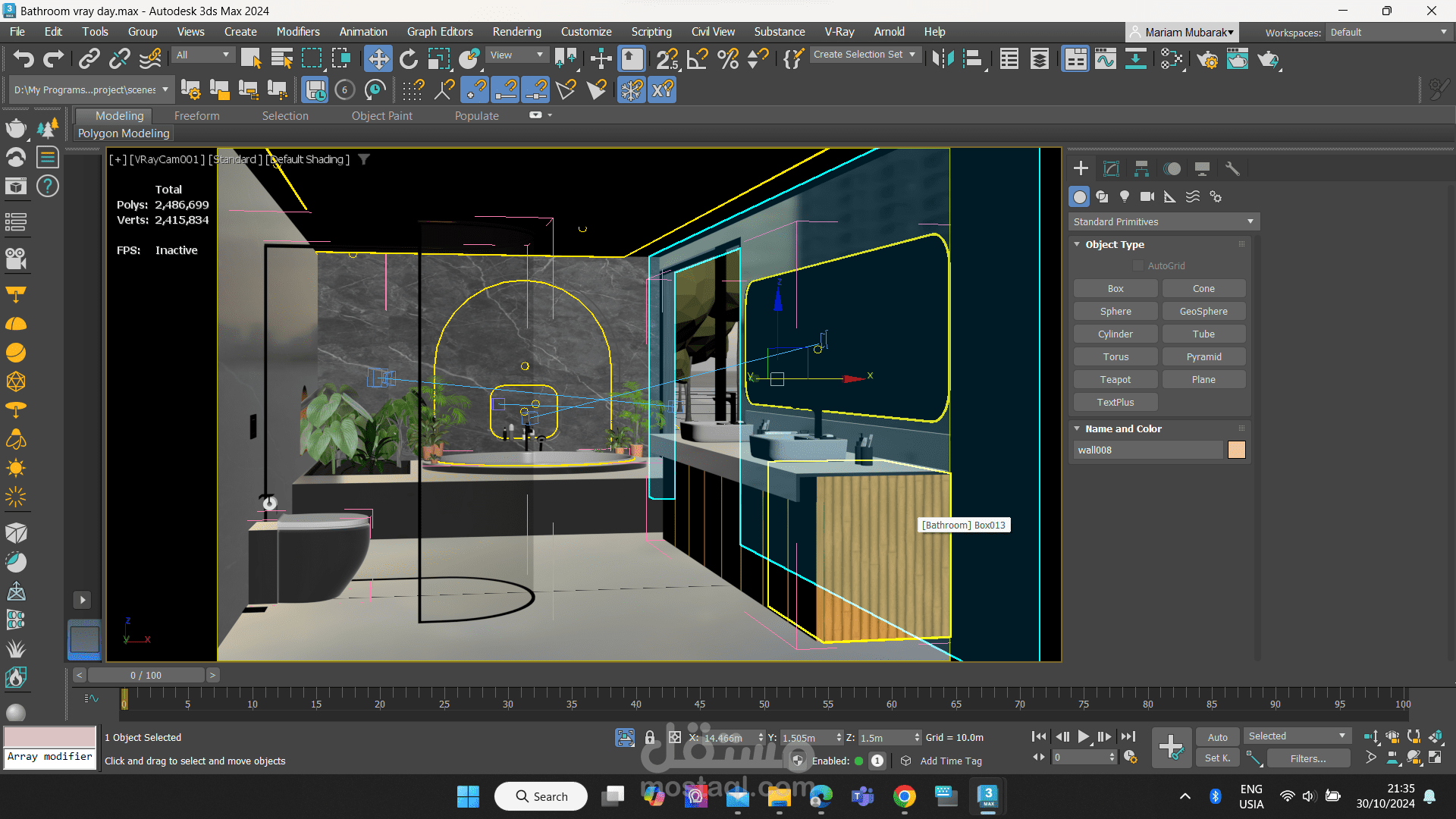Select the Move transform tool
The height and width of the screenshot is (819, 1456).
click(x=378, y=58)
